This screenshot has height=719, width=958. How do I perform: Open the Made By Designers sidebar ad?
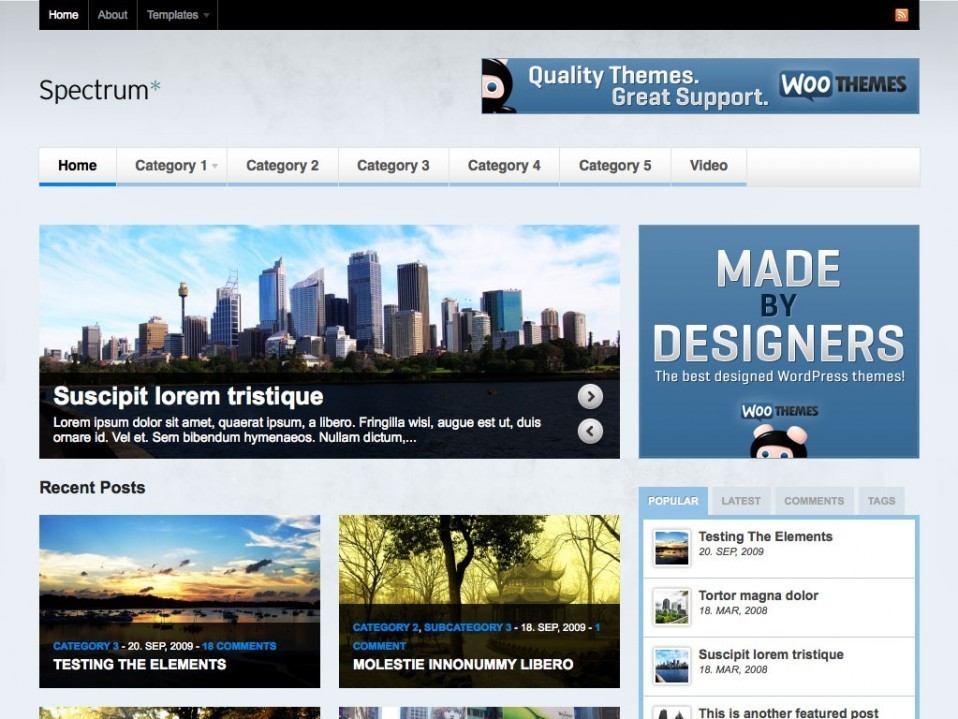(779, 341)
